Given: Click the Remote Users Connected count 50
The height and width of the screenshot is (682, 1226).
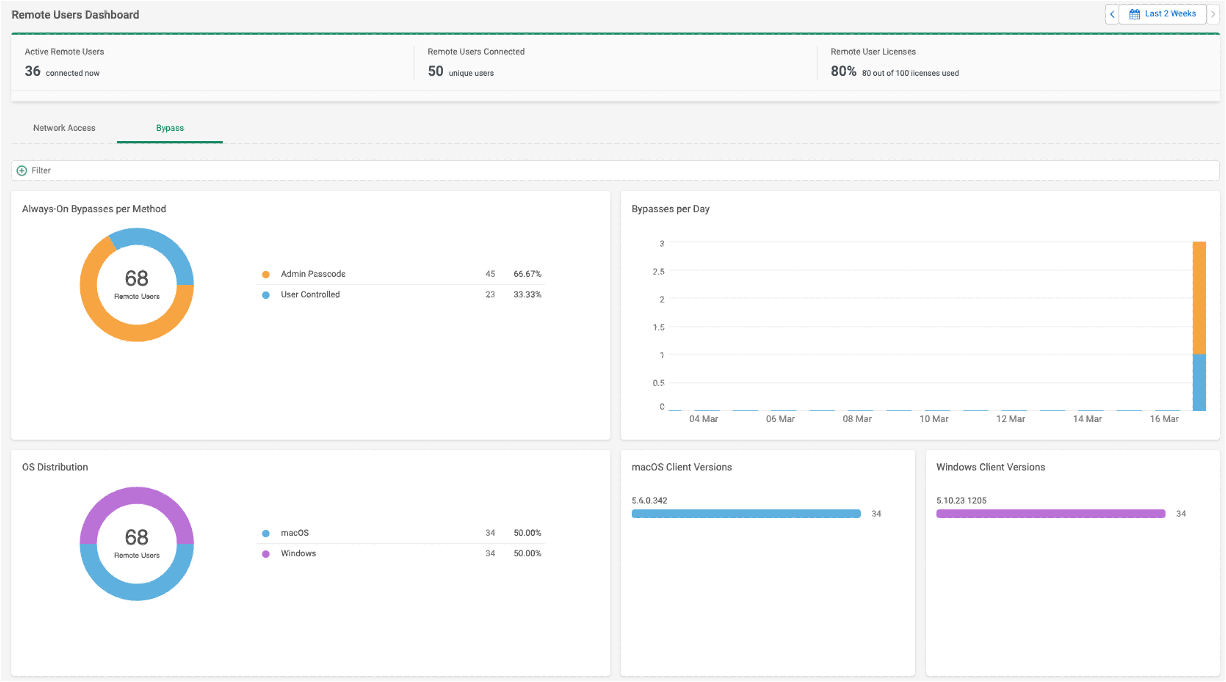Looking at the screenshot, I should (x=436, y=72).
